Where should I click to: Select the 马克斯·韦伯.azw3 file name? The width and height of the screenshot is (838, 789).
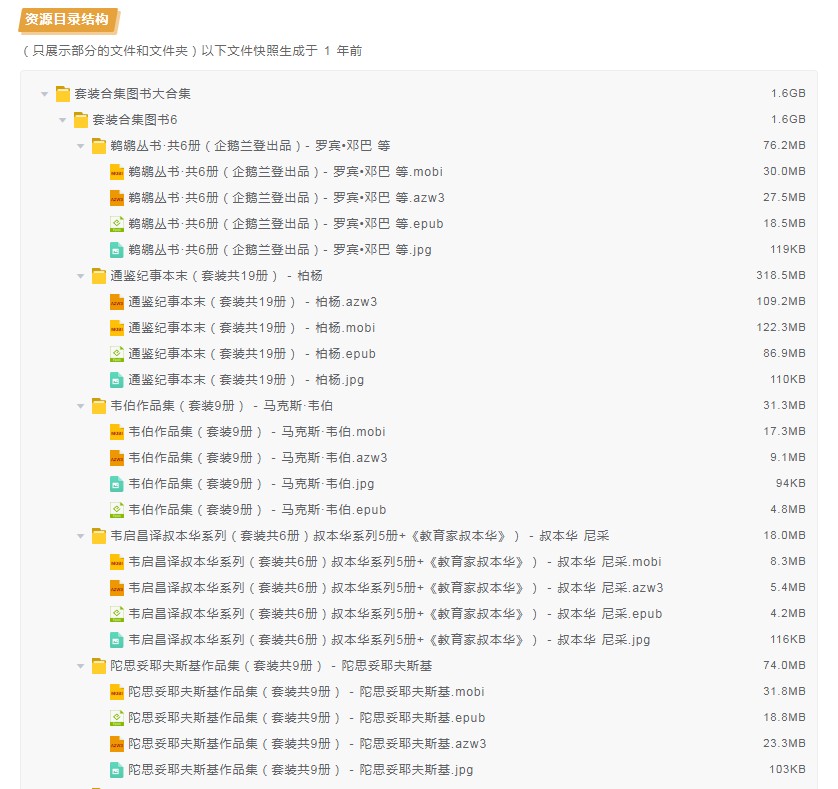[x=258, y=458]
